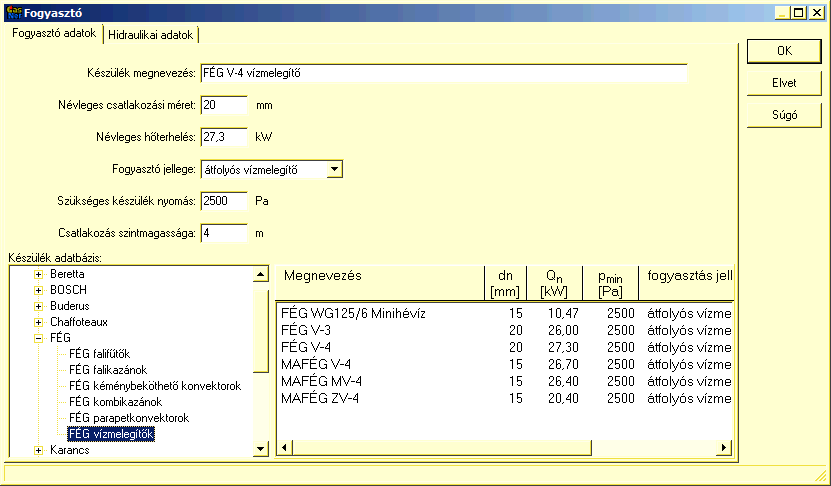Viewport: 831px width, 486px height.
Task: Click the 20,40 kW value cell
Action: (x=563, y=398)
